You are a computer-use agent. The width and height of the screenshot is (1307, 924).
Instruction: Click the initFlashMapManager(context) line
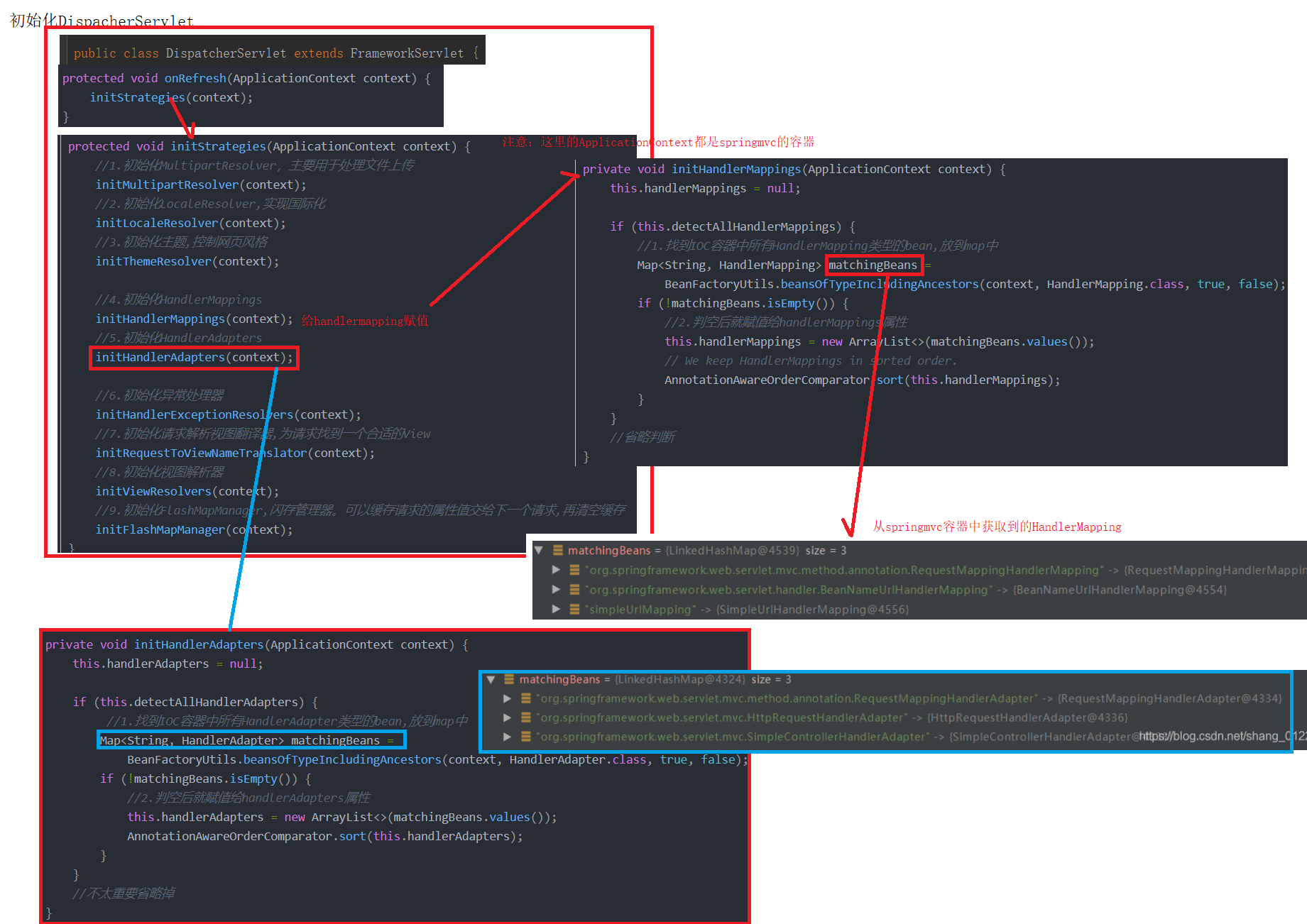(194, 529)
